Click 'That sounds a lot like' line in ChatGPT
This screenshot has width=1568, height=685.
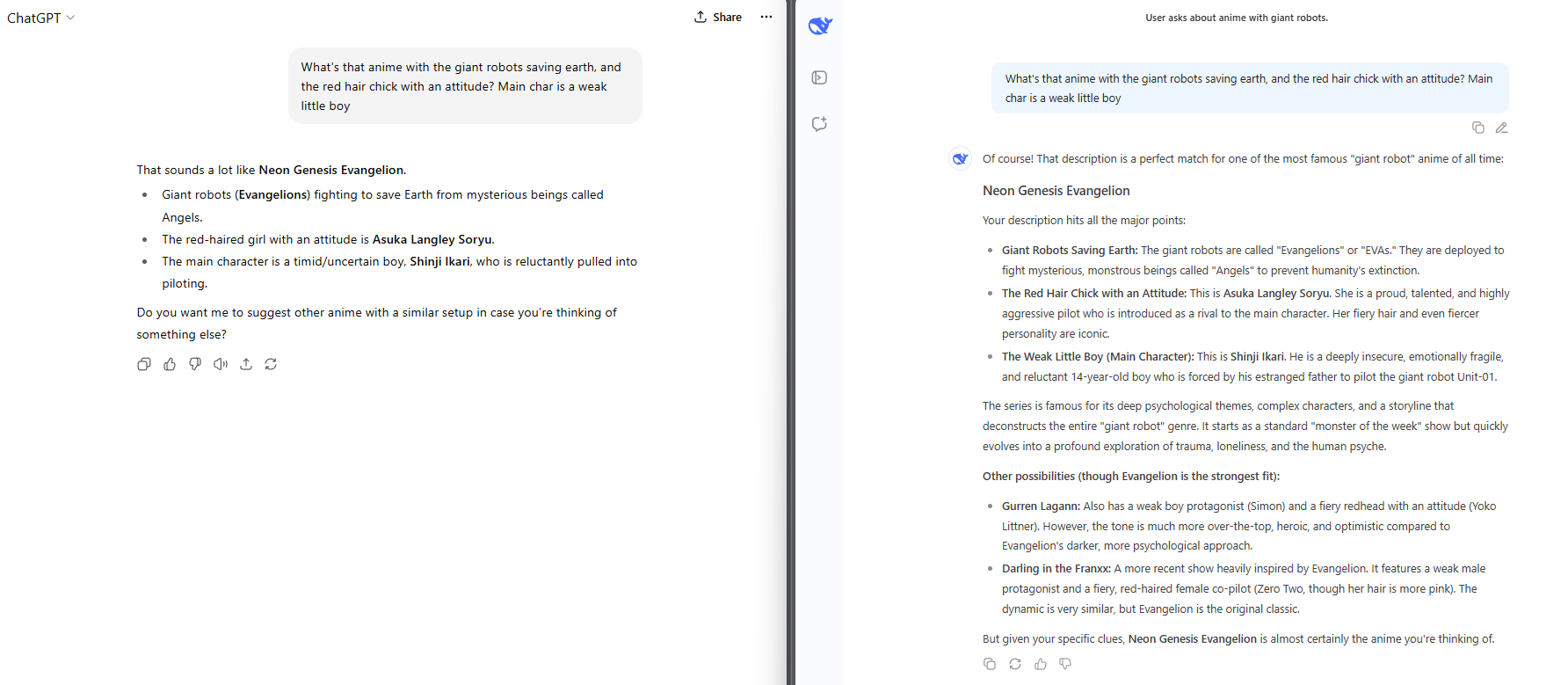[271, 170]
